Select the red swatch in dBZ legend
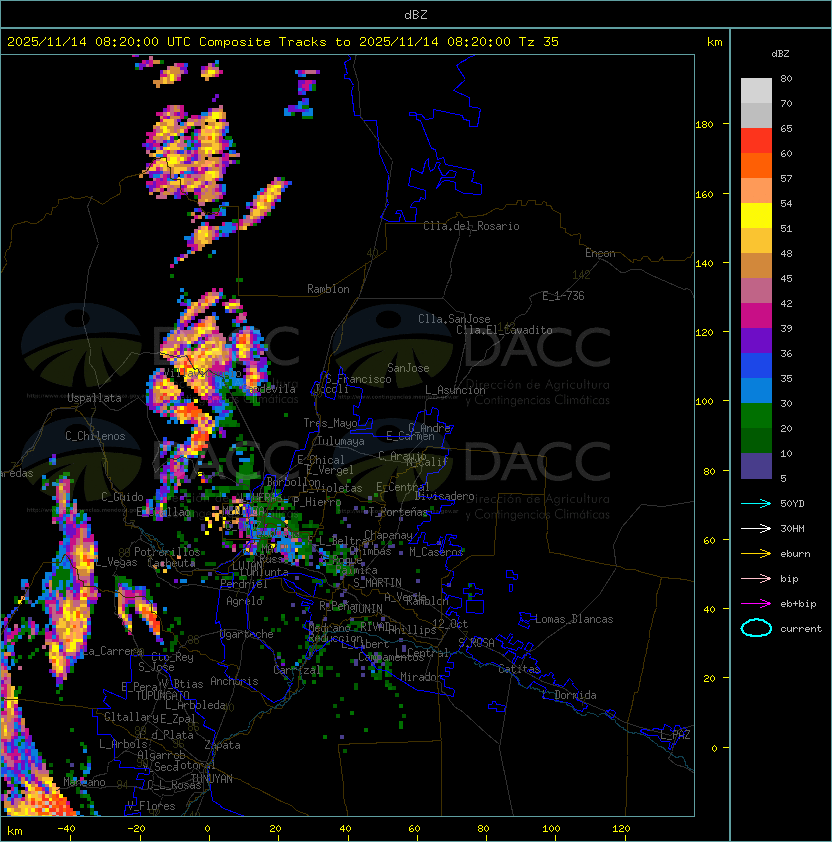 (756, 141)
